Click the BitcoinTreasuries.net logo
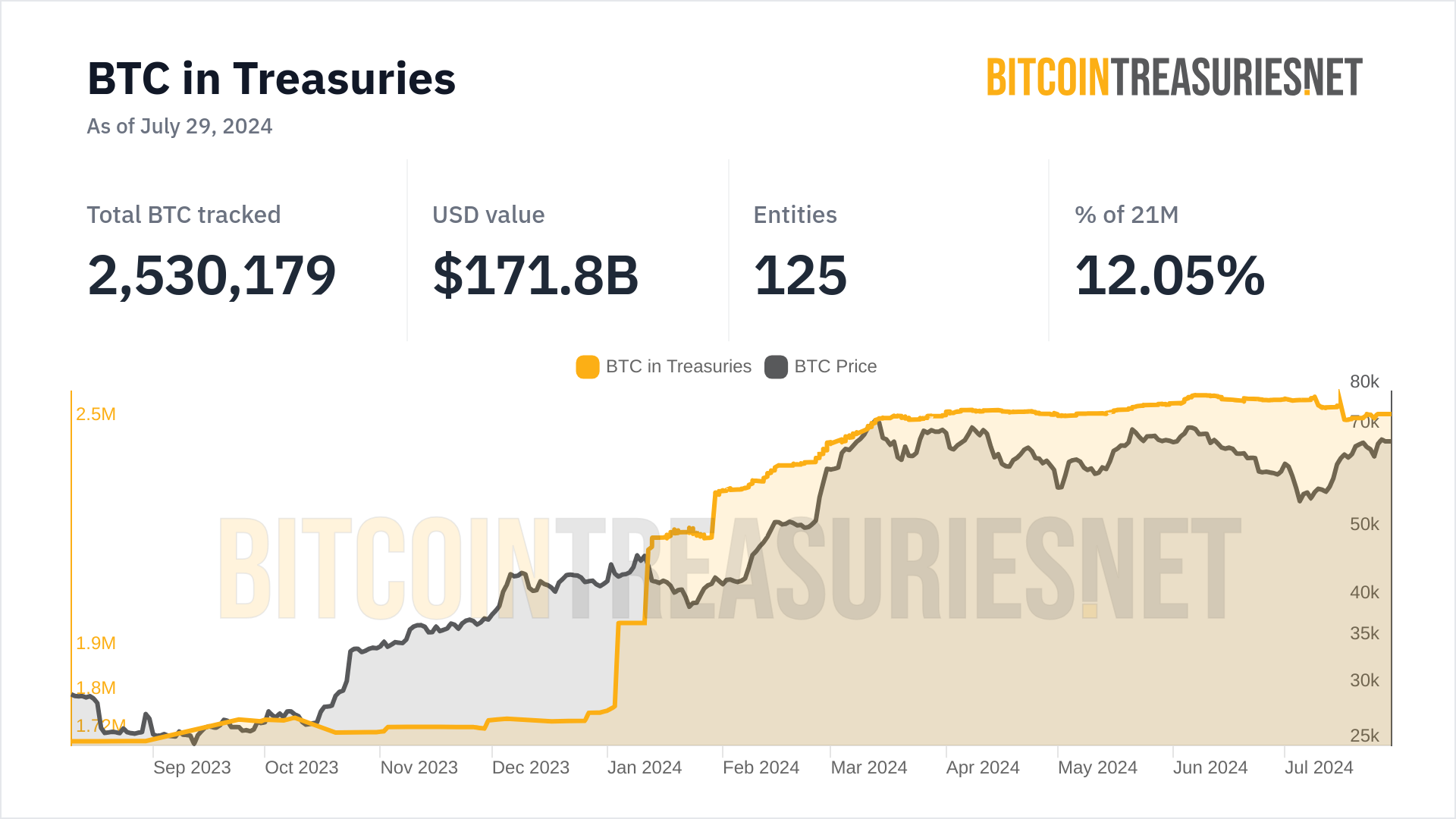 [x=1174, y=77]
